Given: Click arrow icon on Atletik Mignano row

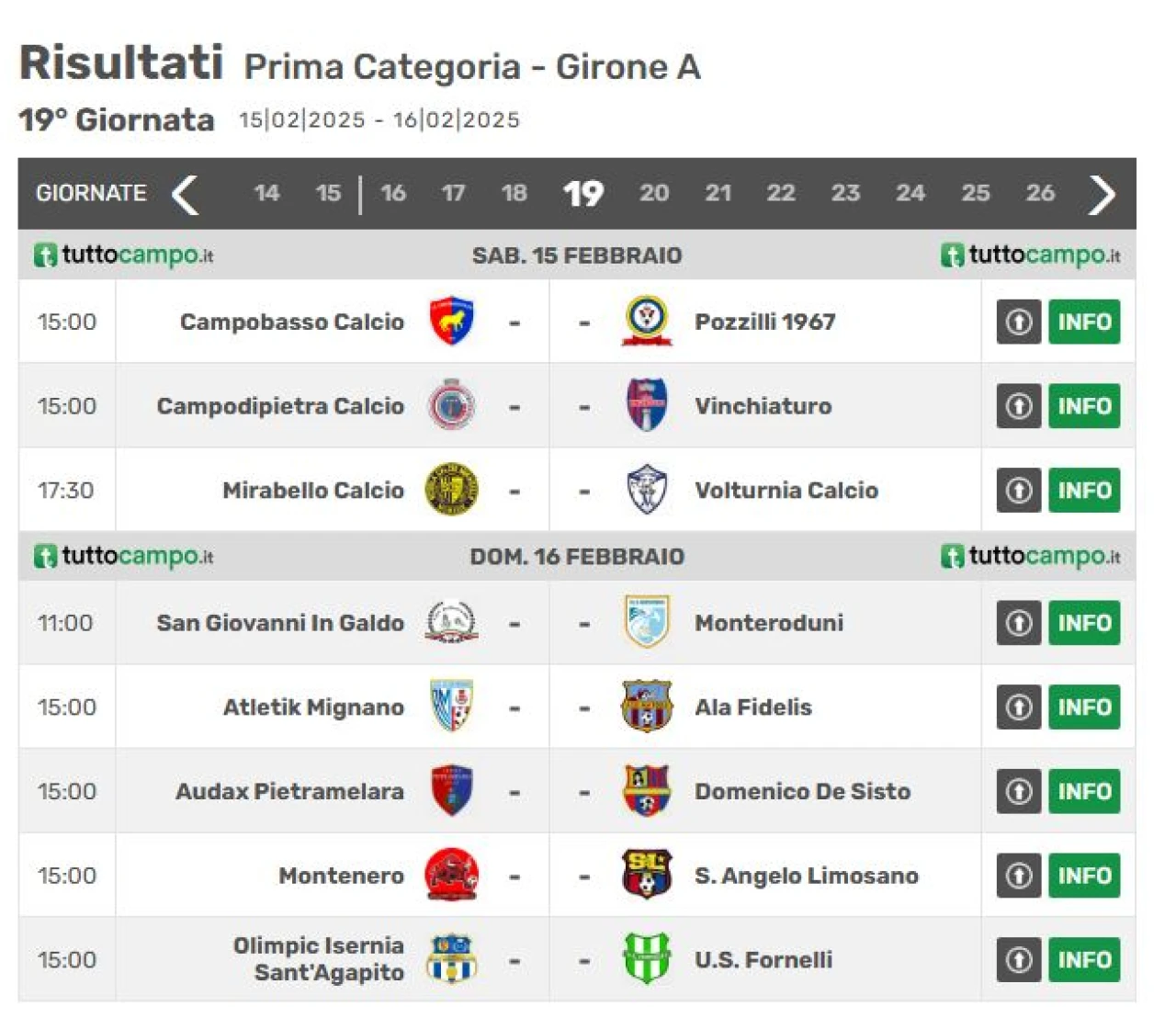Looking at the screenshot, I should point(1019,707).
